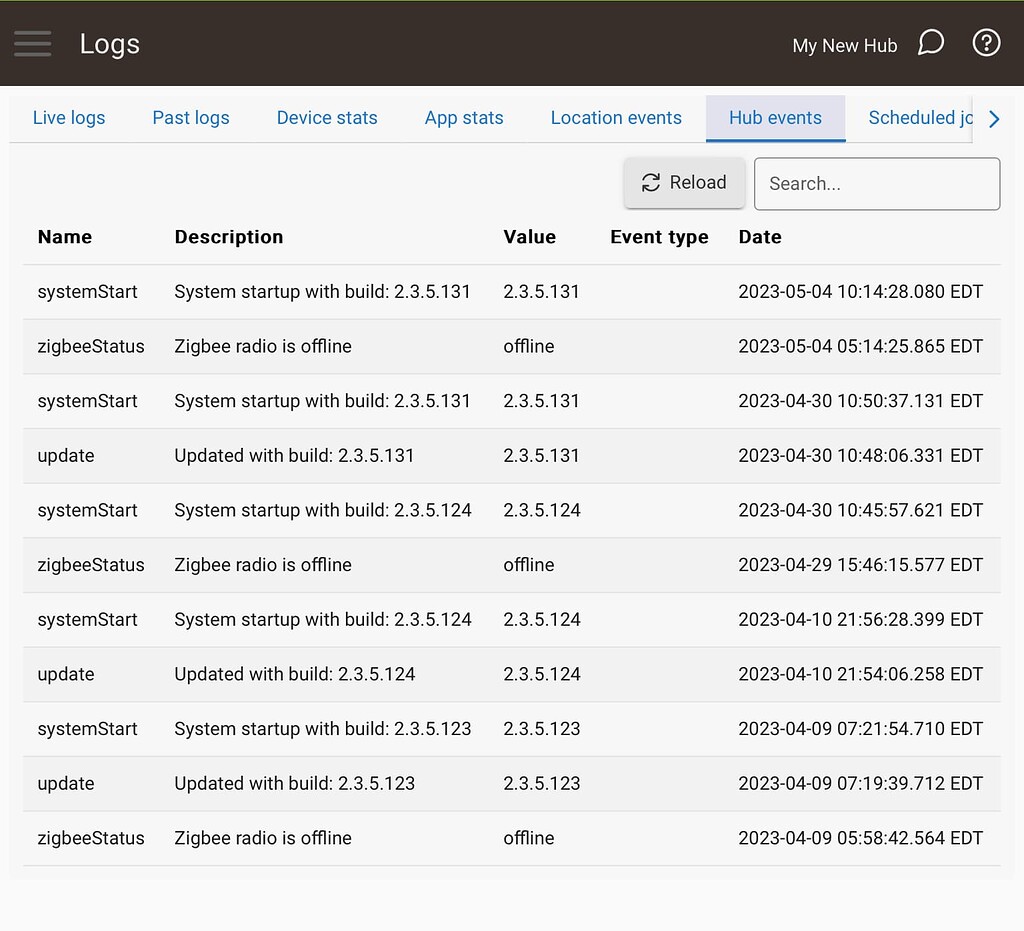Click date 2023-04-30 10:45:57.621 EDT
1024x931 pixels.
(860, 511)
